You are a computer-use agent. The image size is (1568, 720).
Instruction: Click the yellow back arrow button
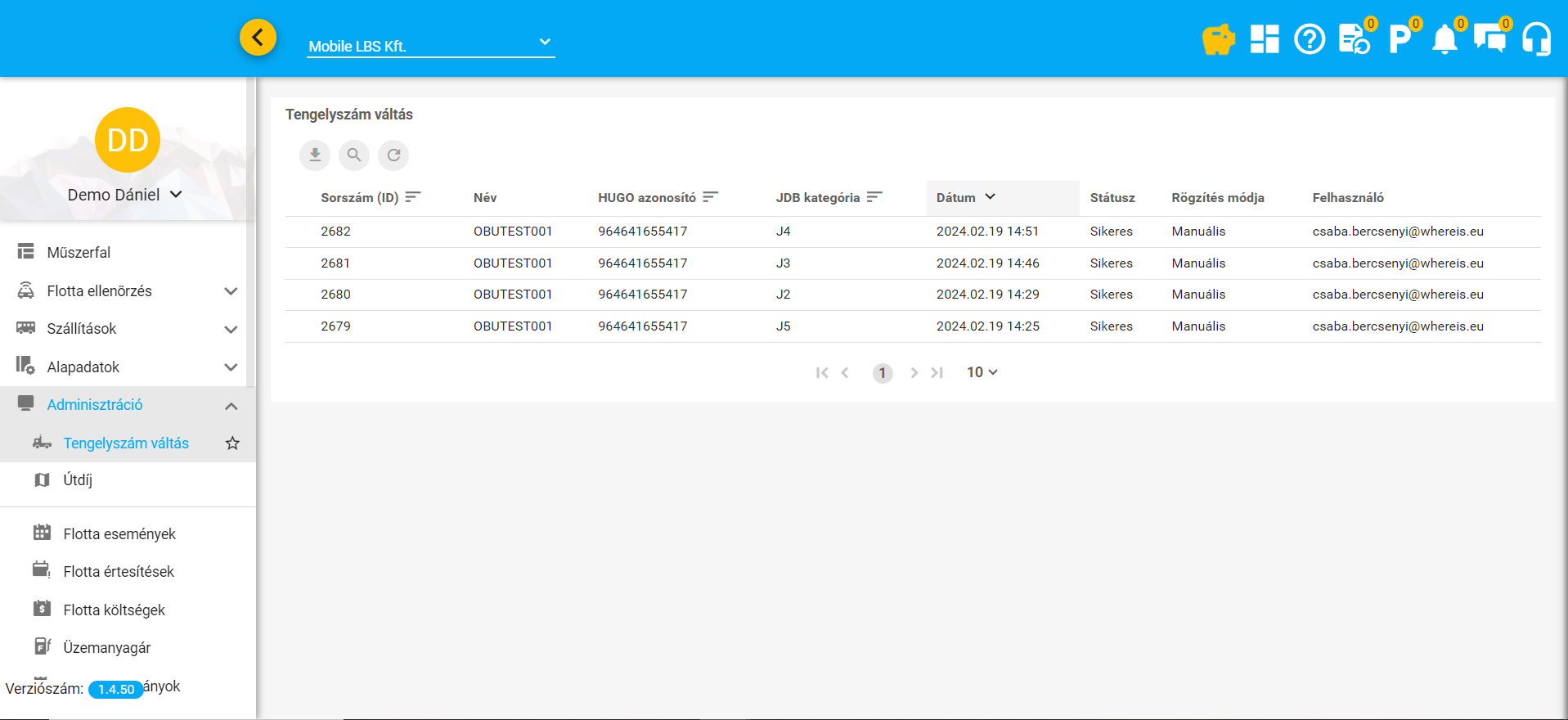[x=258, y=38]
